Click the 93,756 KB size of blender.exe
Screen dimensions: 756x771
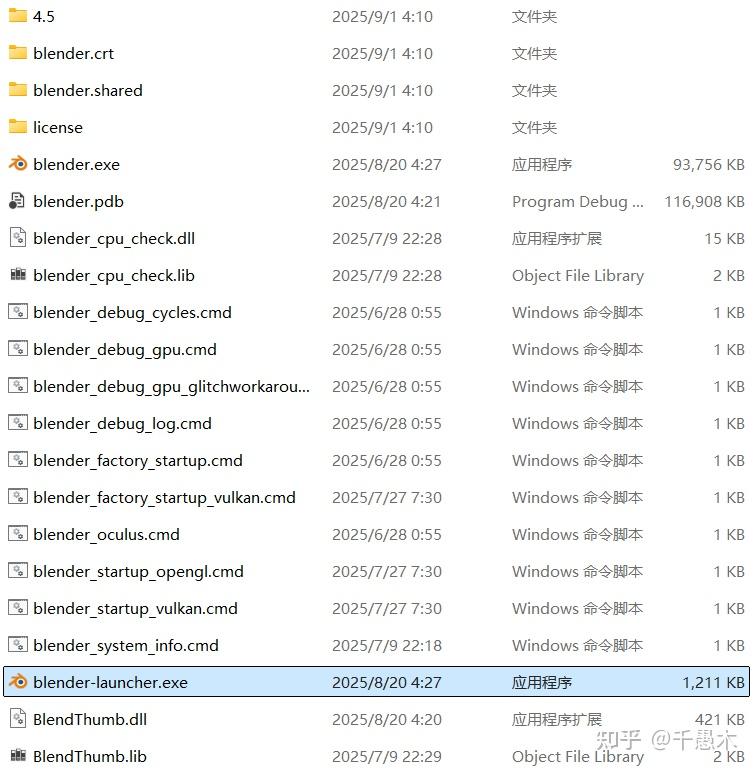point(708,164)
